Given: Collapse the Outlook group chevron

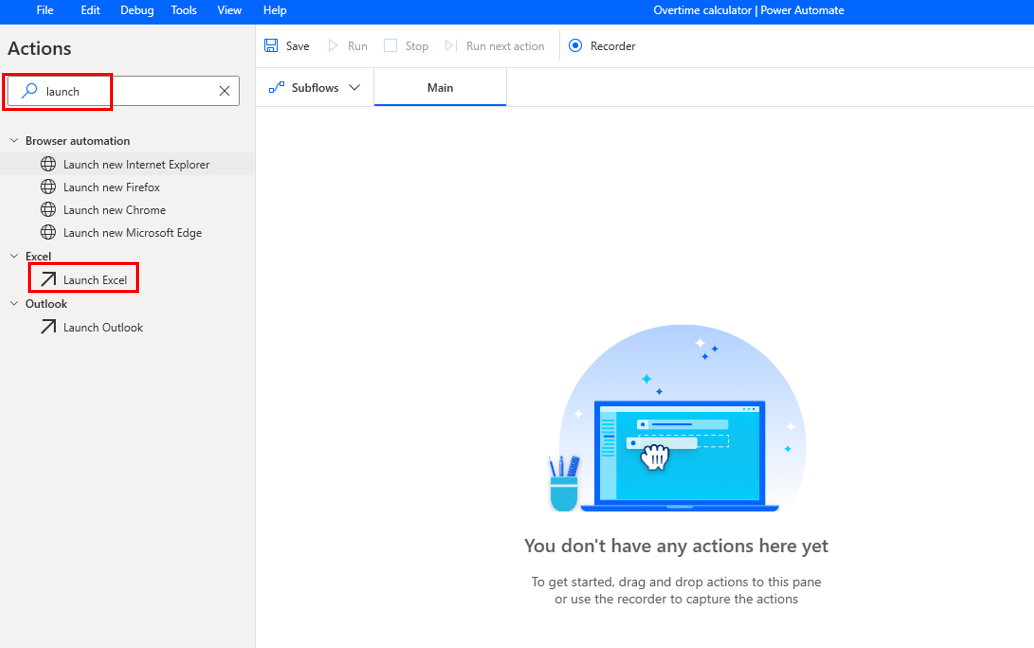Looking at the screenshot, I should [x=14, y=303].
